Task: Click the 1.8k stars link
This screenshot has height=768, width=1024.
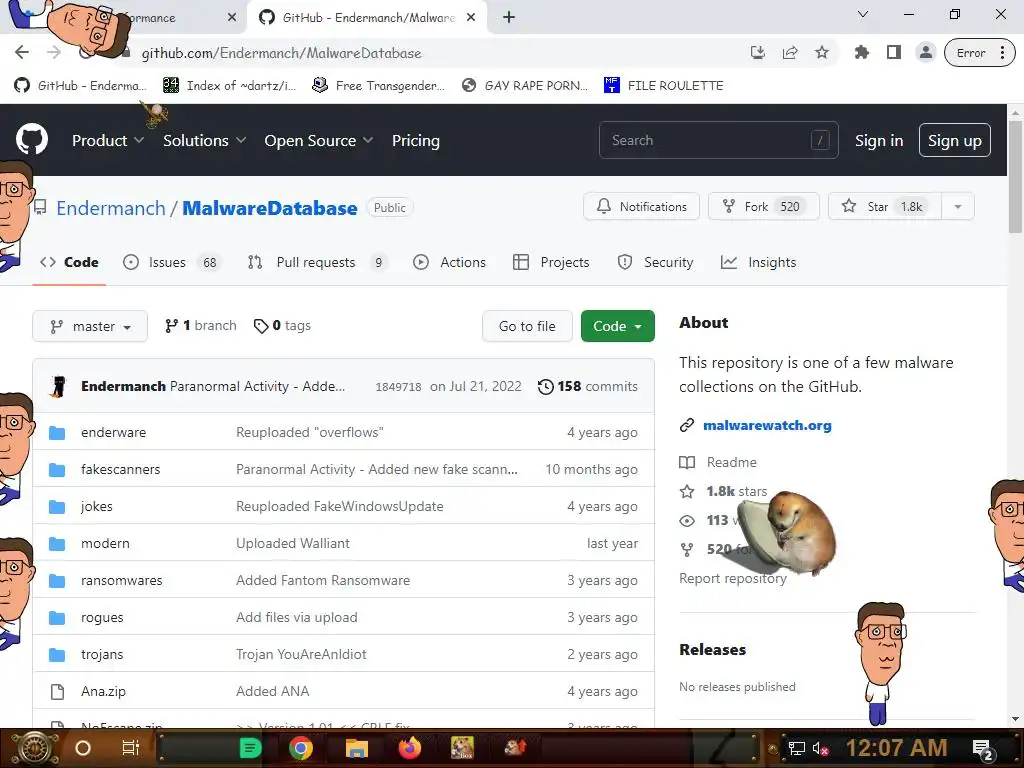Action: [737, 491]
